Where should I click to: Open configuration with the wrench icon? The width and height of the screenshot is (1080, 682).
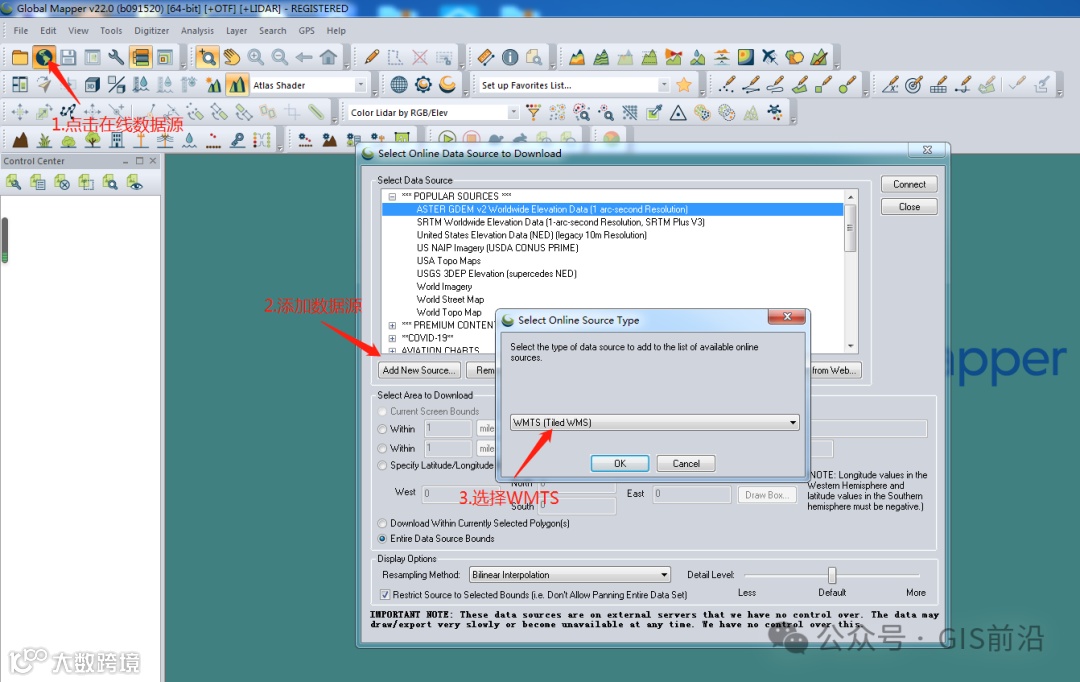tap(116, 57)
